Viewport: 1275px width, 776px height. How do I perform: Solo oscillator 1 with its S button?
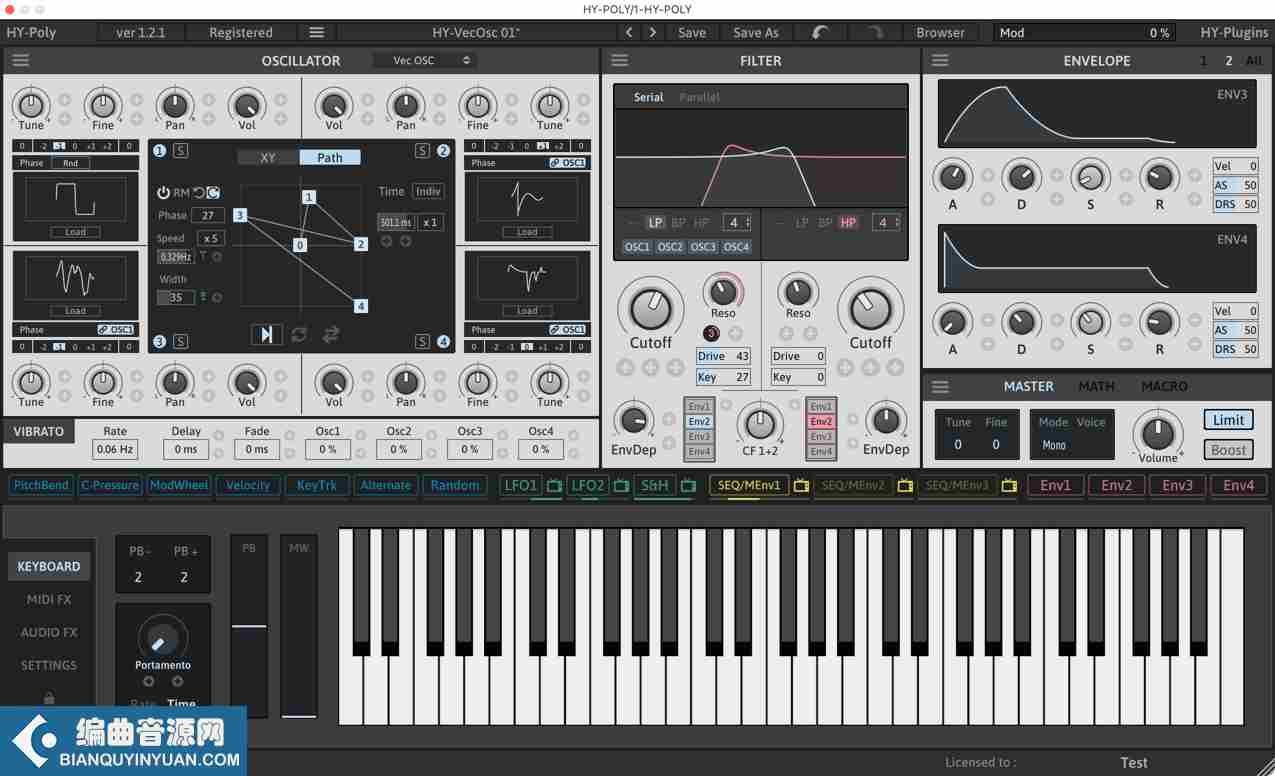(x=180, y=151)
